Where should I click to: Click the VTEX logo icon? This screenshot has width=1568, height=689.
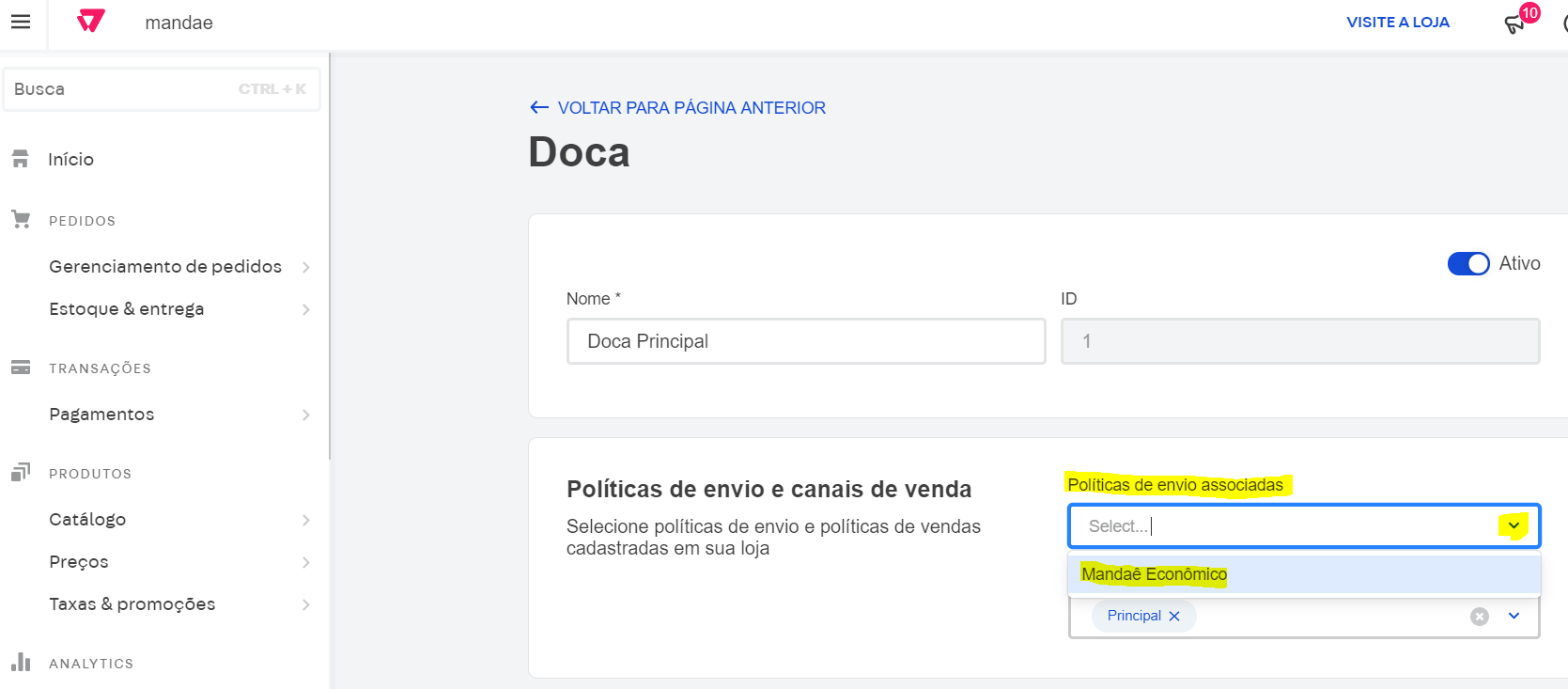[x=91, y=21]
